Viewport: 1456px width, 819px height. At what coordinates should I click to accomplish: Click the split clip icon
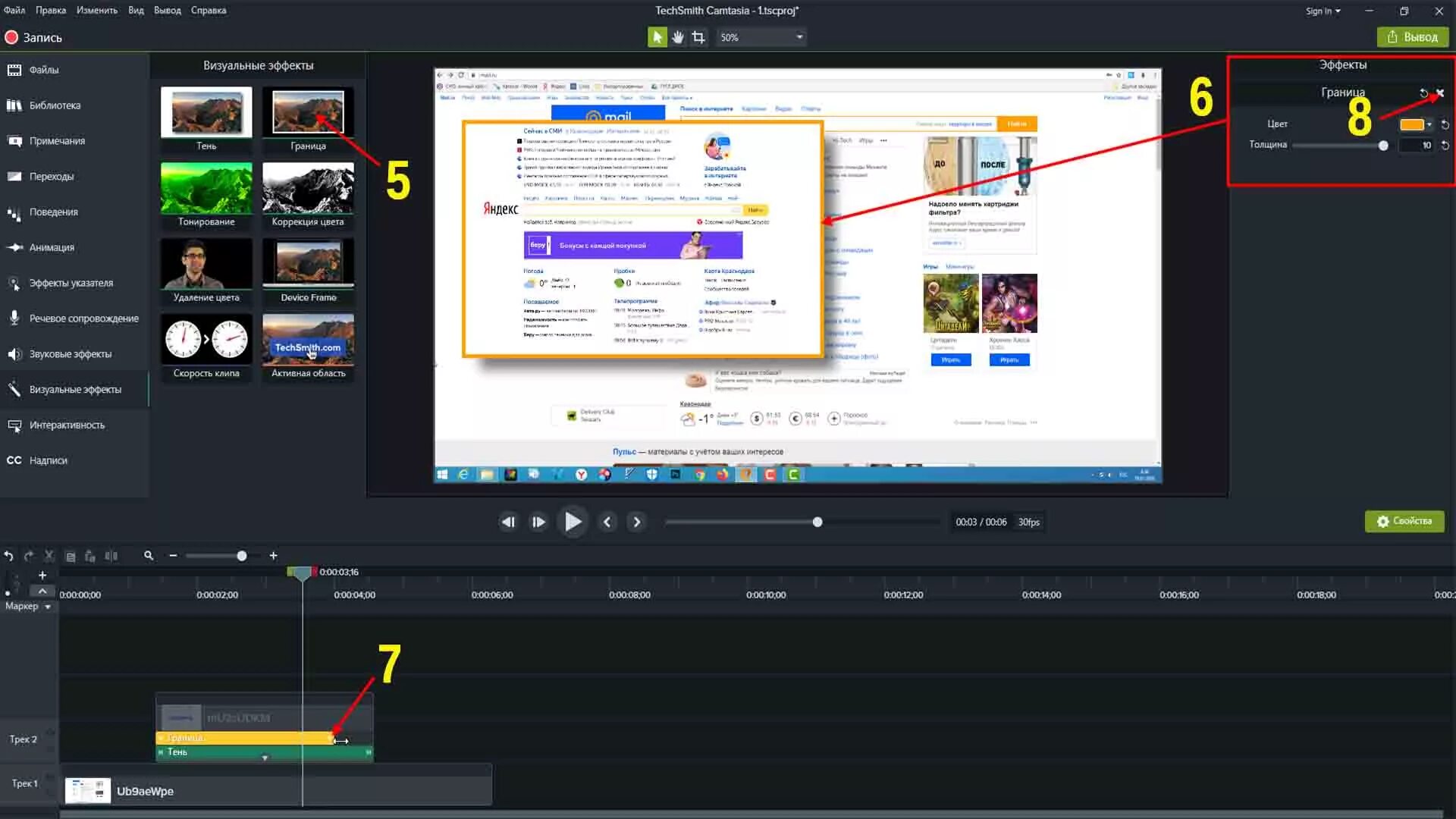coord(111,556)
